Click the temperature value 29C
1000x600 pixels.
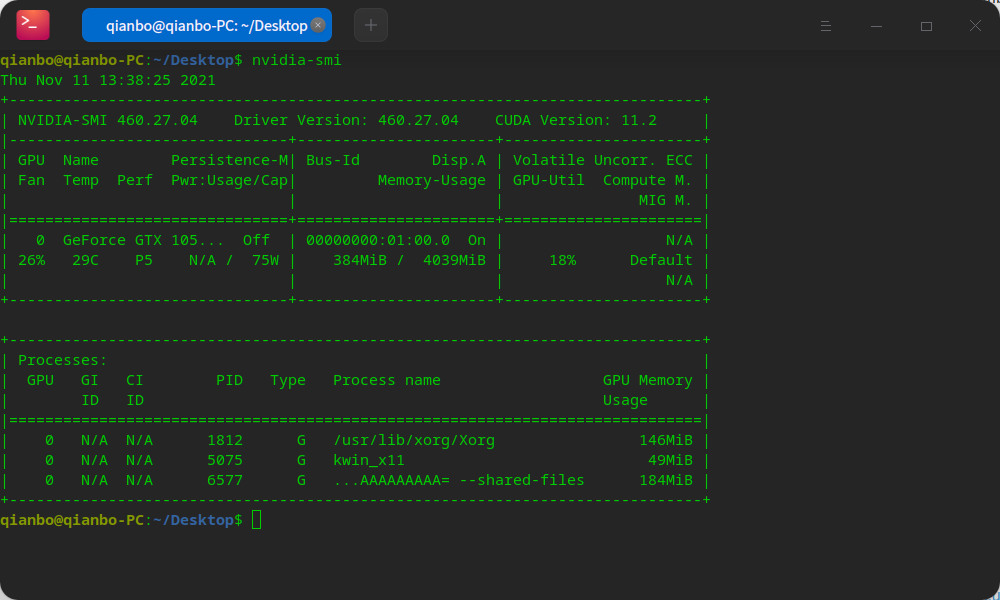point(85,260)
